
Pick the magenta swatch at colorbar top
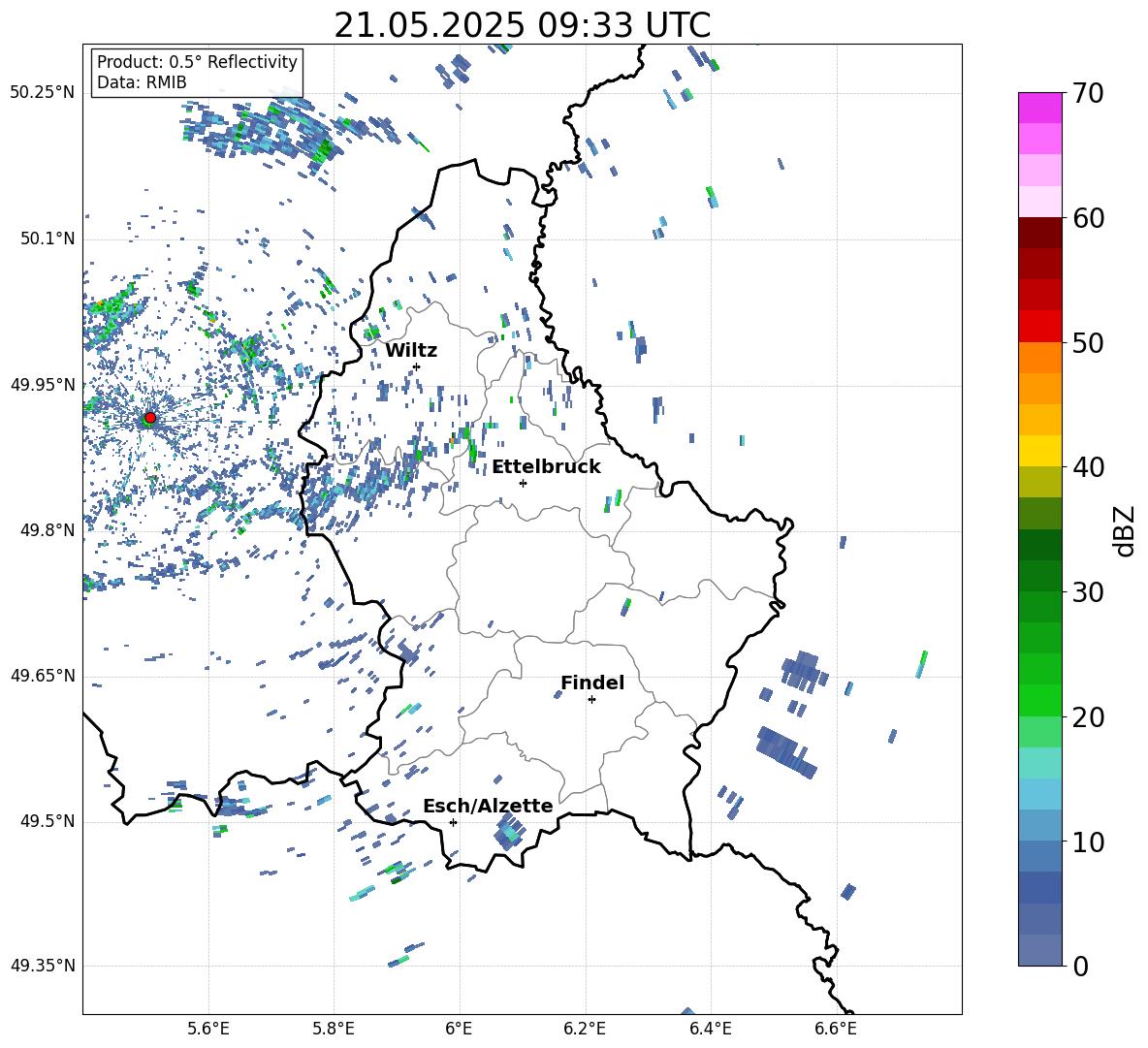(x=1039, y=108)
